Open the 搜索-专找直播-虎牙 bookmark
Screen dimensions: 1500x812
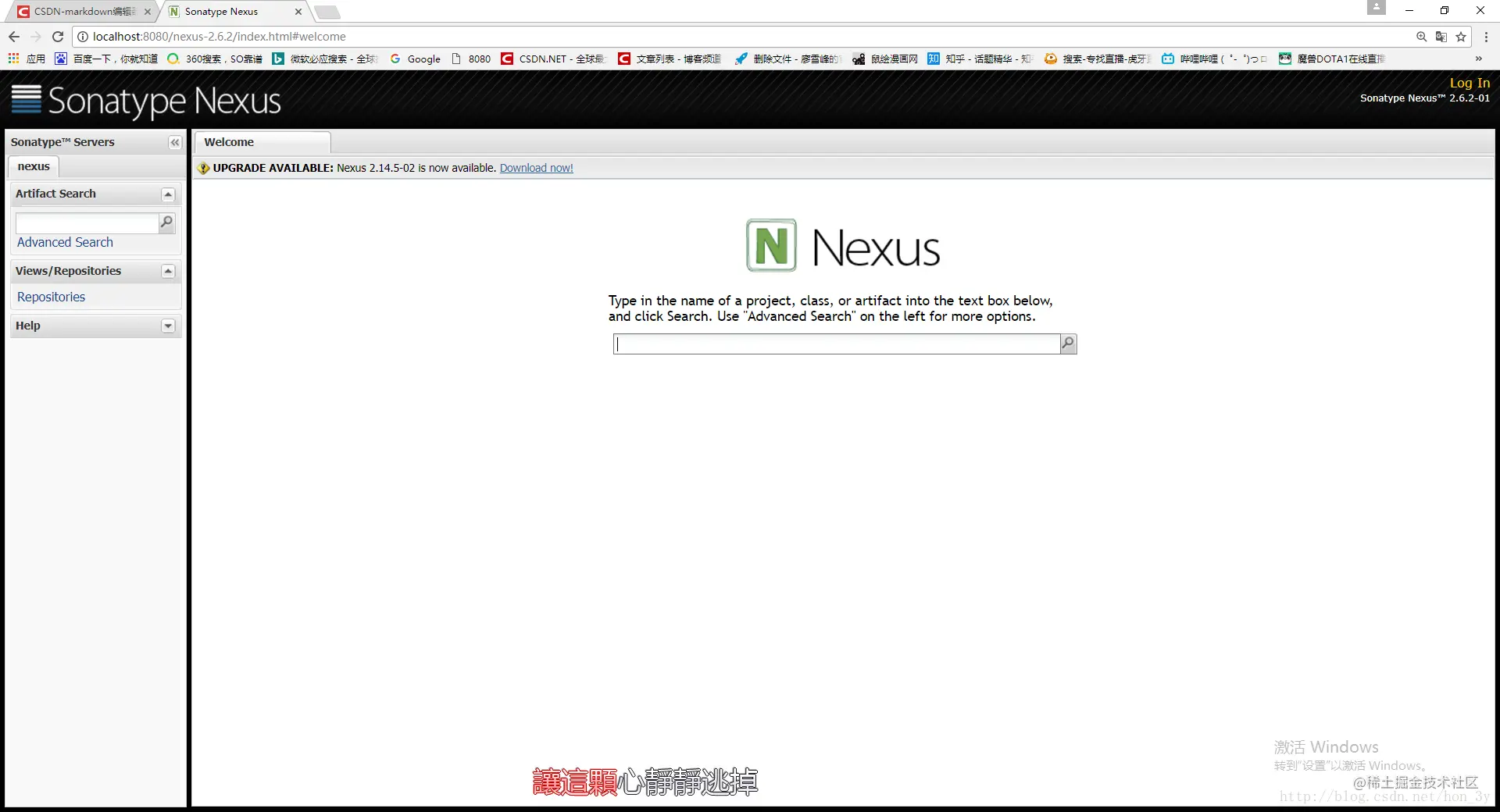(1098, 59)
